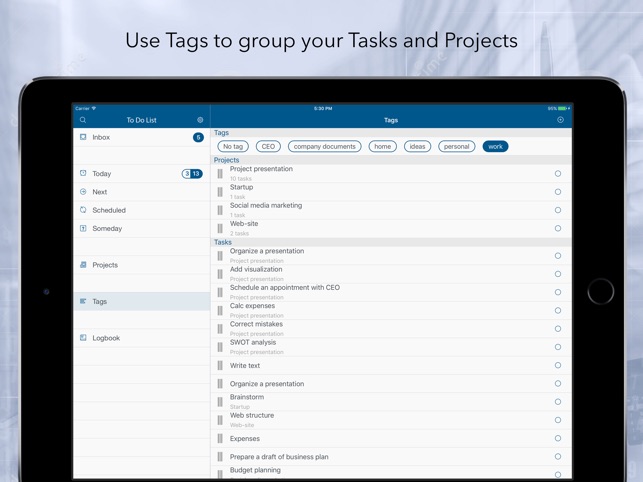Screen dimensions: 643x482
Task: Complete the Brainstorm task circle
Action: (x=558, y=402)
